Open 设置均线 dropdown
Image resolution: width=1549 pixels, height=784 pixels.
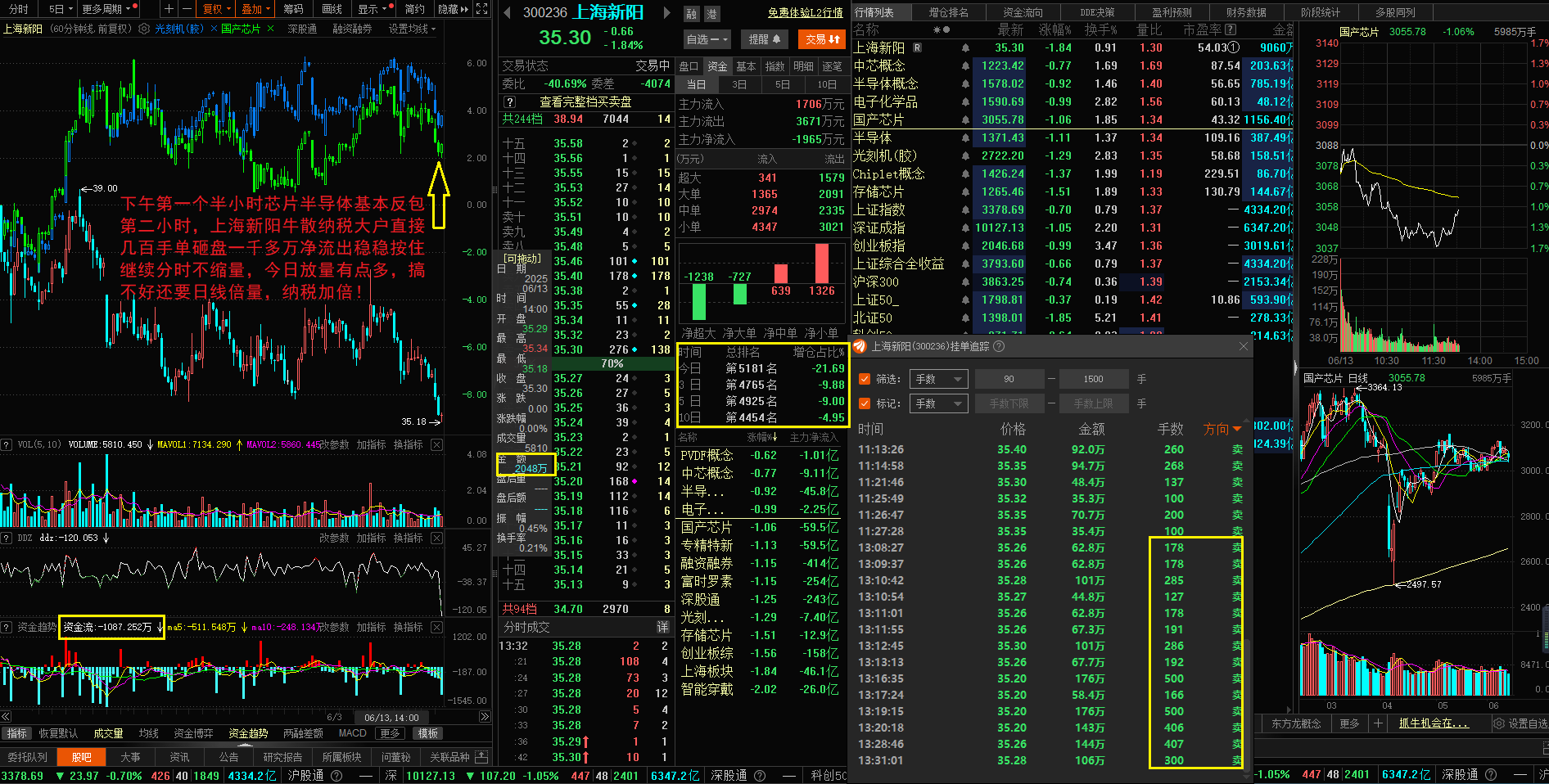pos(412,29)
